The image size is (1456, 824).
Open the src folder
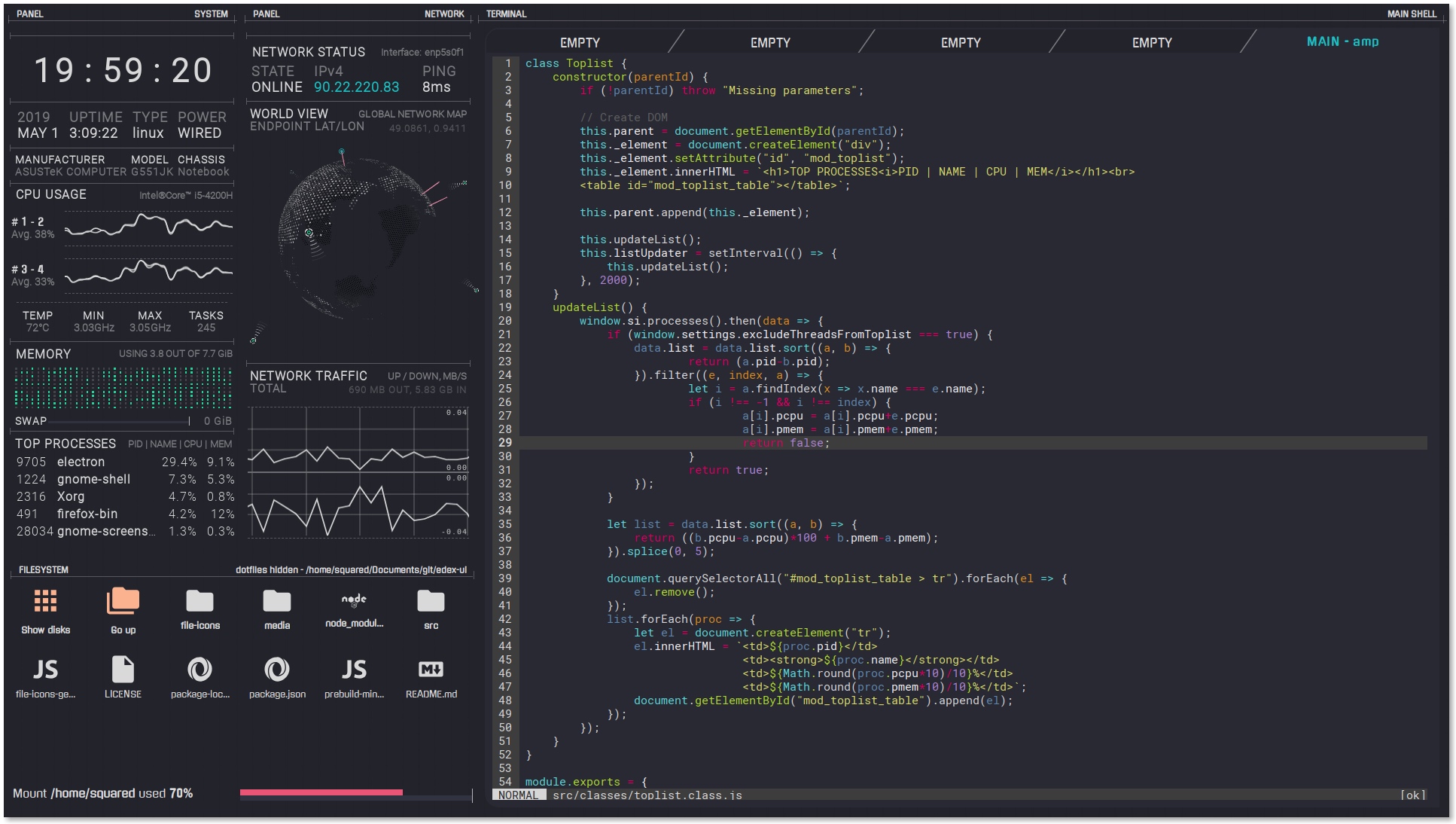point(431,601)
